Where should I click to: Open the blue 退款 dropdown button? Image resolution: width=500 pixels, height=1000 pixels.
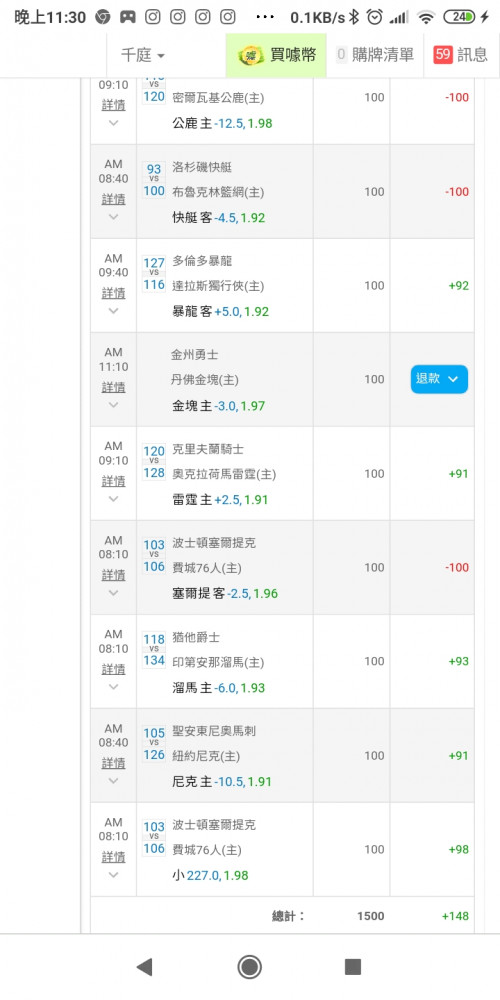[439, 379]
